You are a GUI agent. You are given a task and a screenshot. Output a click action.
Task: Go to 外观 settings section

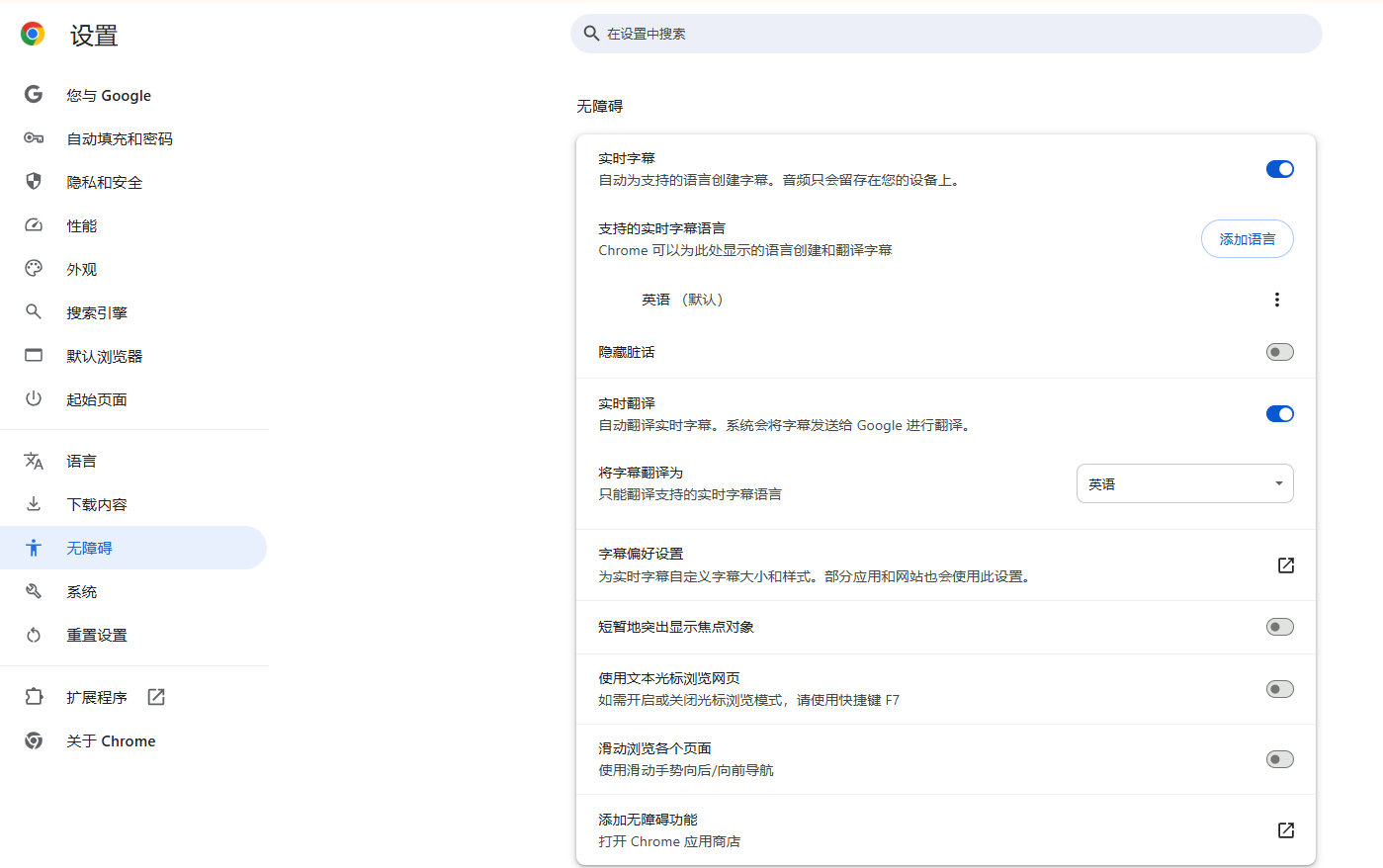click(133, 269)
